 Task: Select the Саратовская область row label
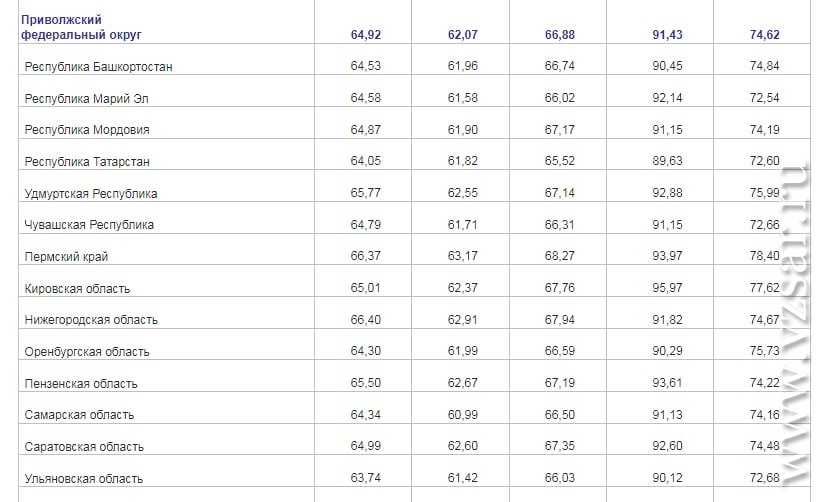click(84, 447)
